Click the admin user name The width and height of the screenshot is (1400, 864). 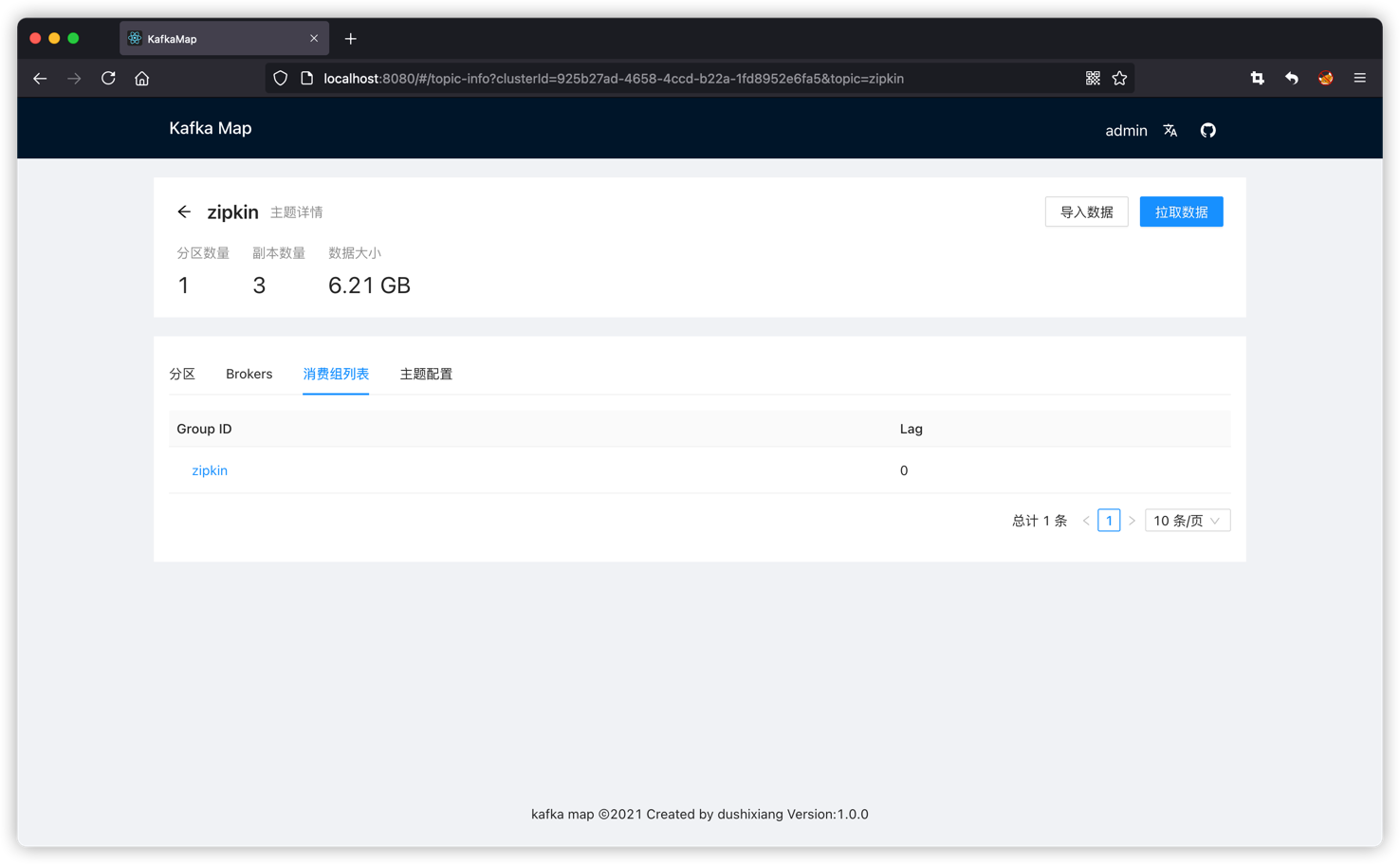coord(1126,131)
